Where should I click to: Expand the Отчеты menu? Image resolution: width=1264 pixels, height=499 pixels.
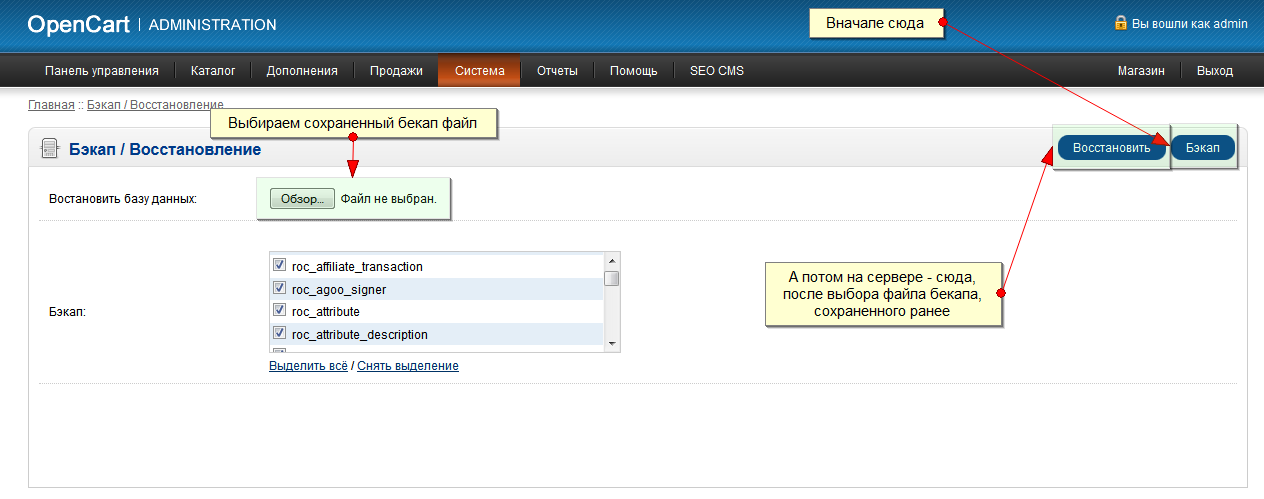(557, 71)
